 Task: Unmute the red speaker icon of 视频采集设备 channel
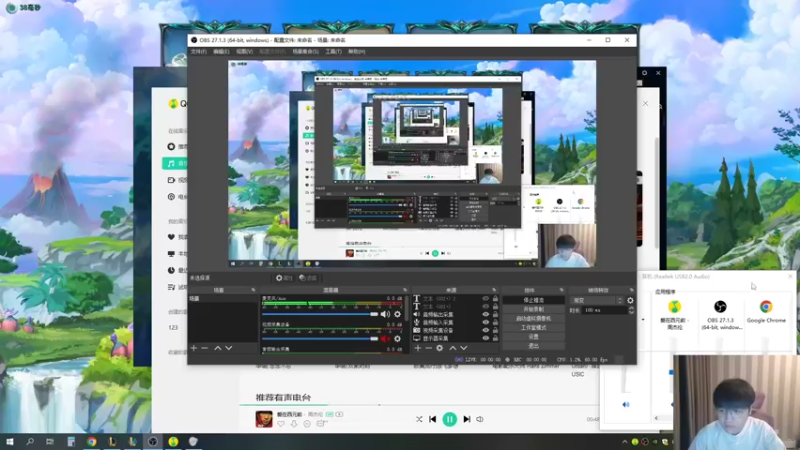click(x=385, y=338)
